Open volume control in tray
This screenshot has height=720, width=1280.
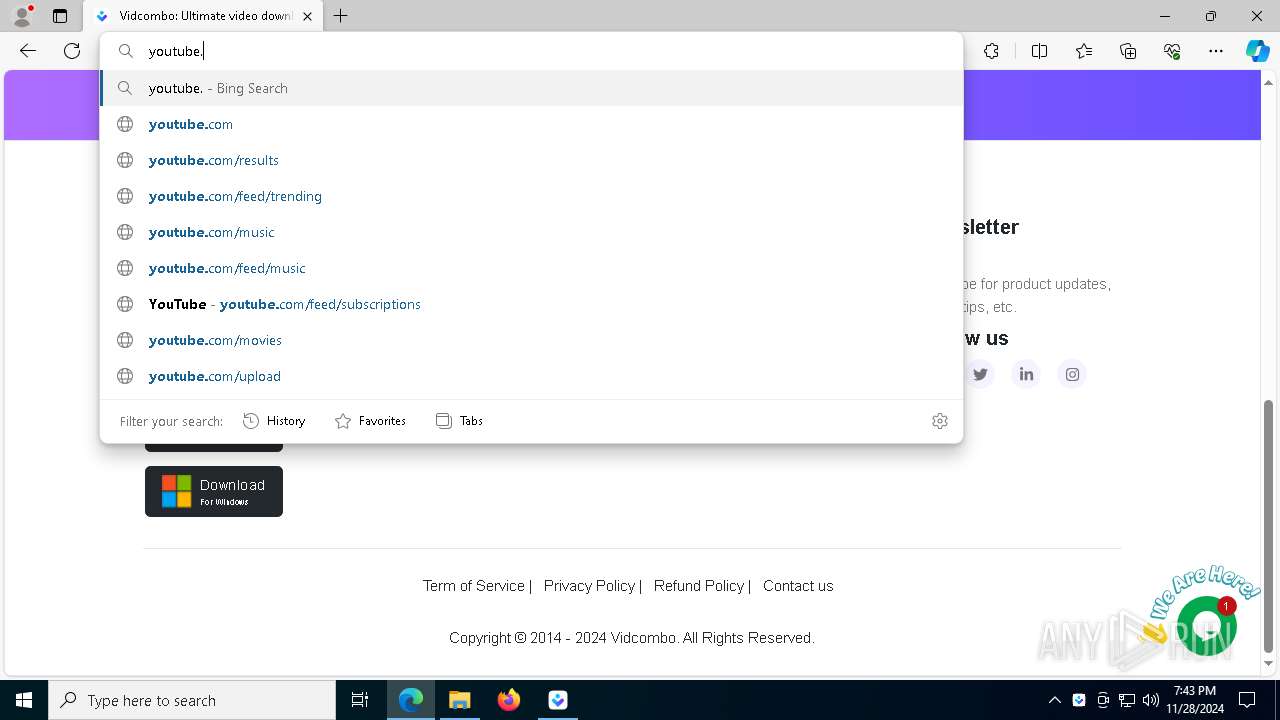pyautogui.click(x=1151, y=700)
